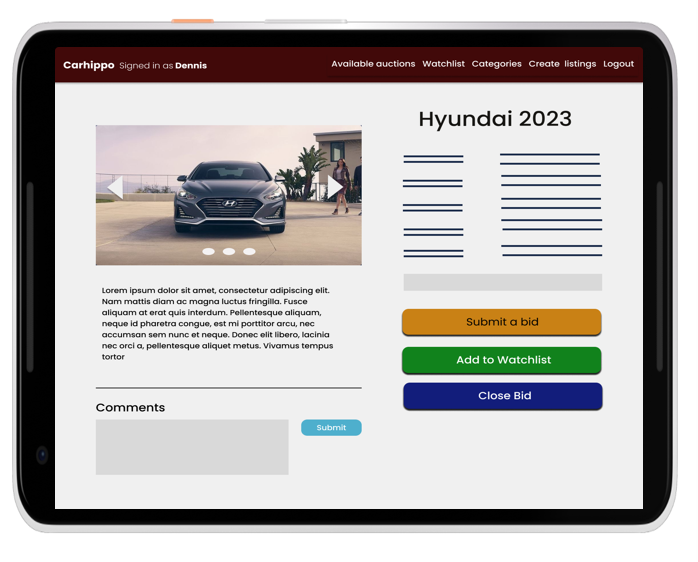The height and width of the screenshot is (562, 698).
Task: Click the Carhippo brand logo
Action: [88, 65]
